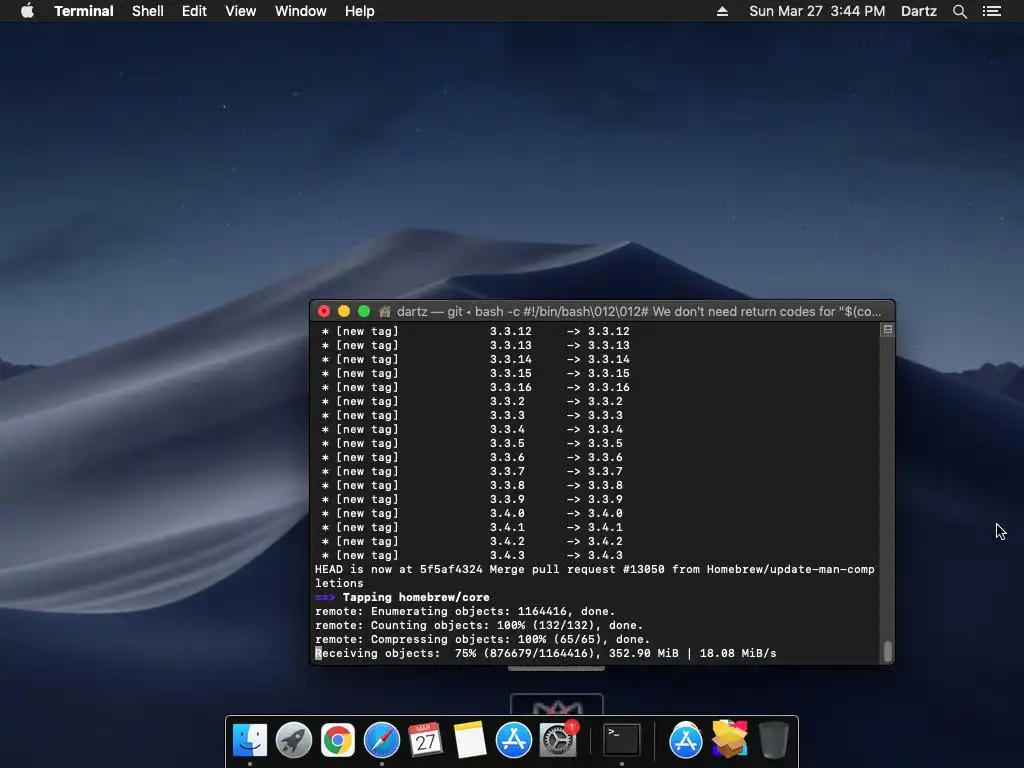This screenshot has width=1024, height=768.
Task: Click the '352.90 MiB' received size text
Action: click(x=643, y=653)
